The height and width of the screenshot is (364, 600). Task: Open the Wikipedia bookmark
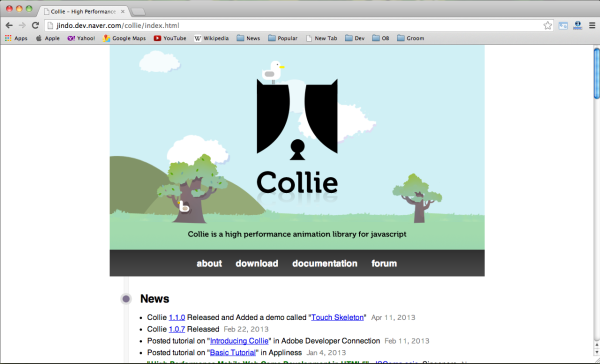coord(211,38)
